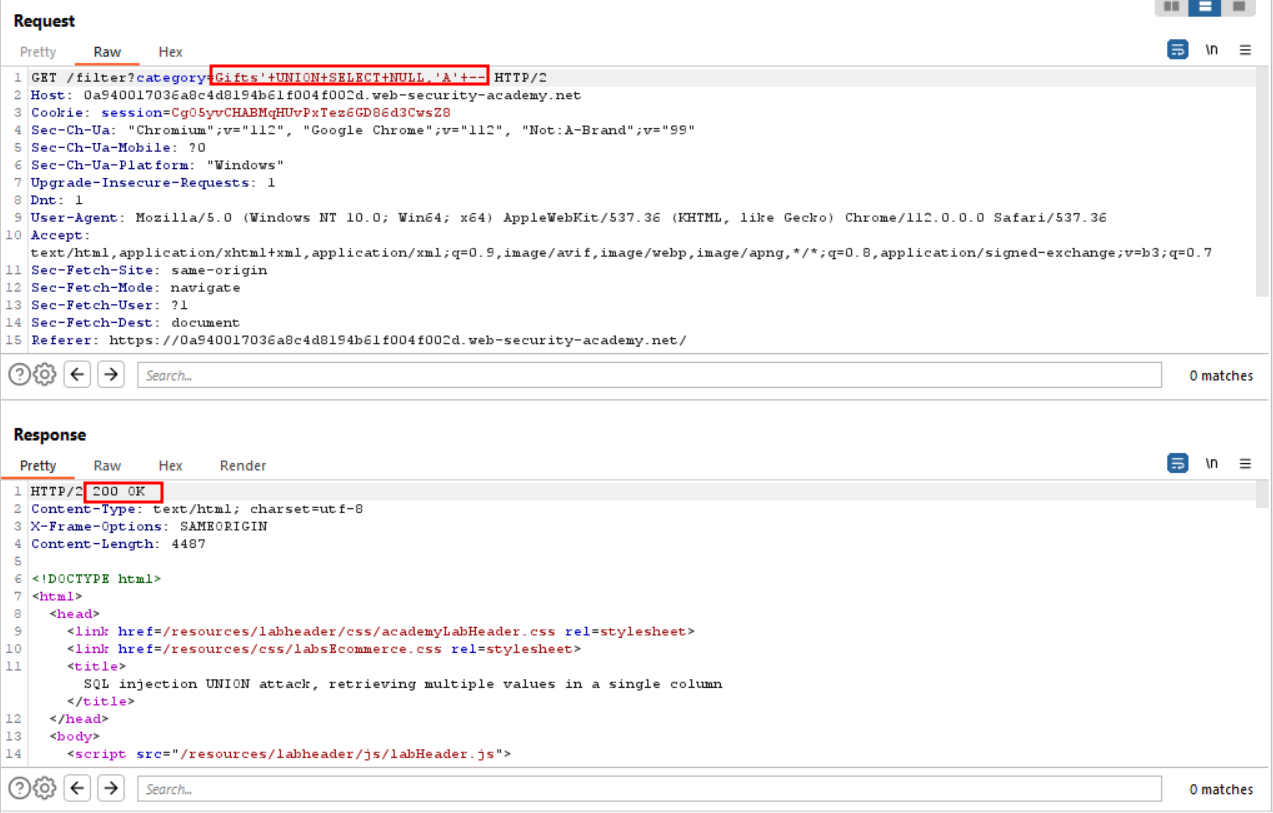Open Request search settings gear
Image resolution: width=1273 pixels, height=813 pixels.
[x=44, y=375]
